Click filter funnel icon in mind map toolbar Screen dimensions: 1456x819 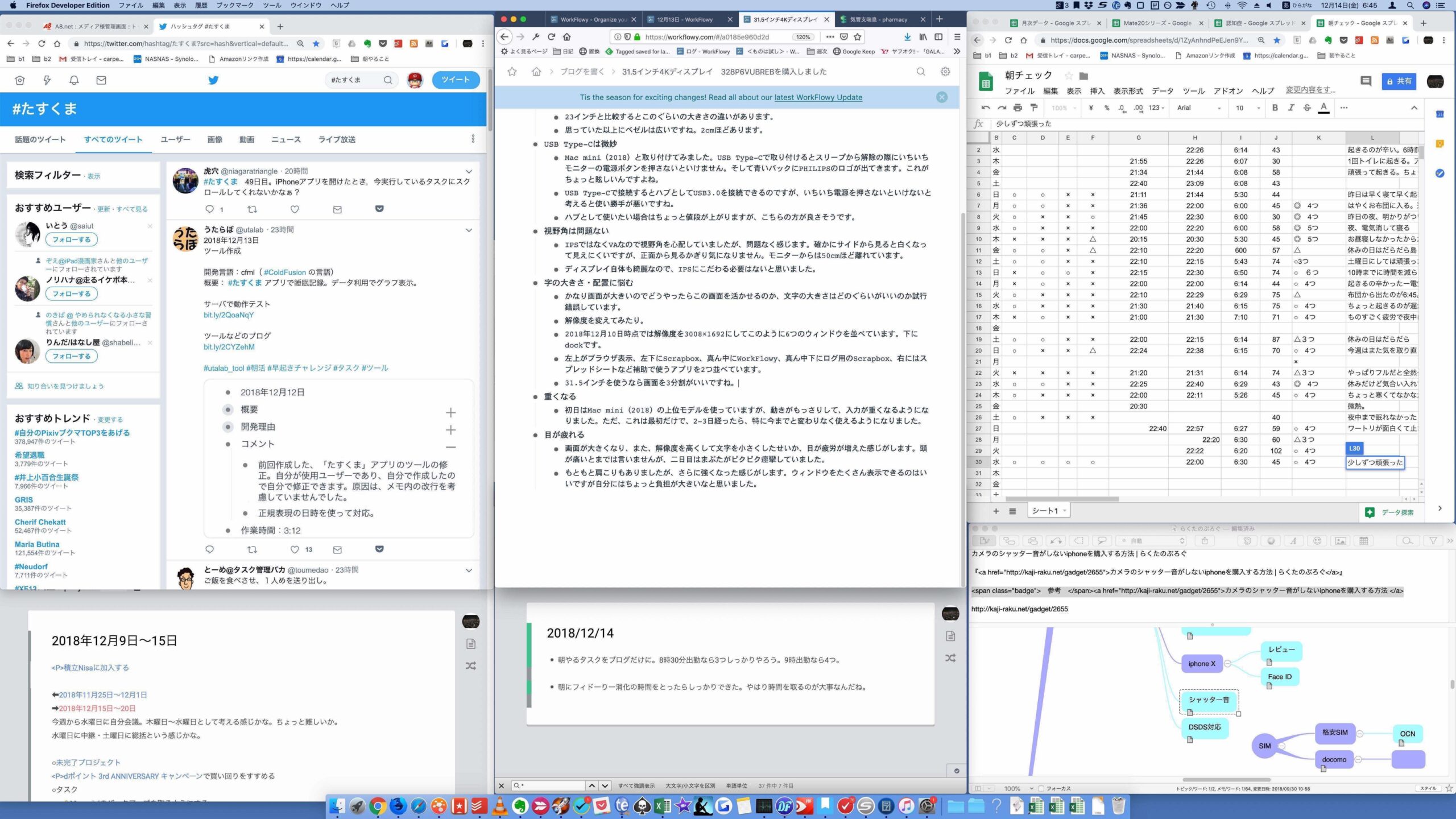1433,540
